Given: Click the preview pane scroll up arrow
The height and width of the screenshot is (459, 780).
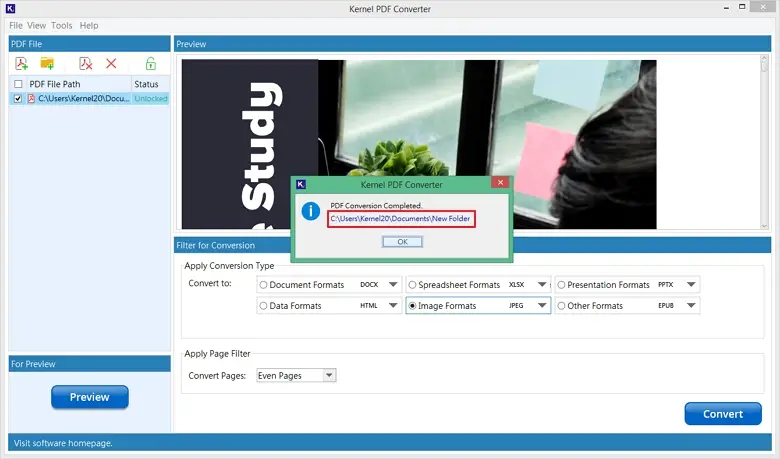Looking at the screenshot, I should pos(764,60).
